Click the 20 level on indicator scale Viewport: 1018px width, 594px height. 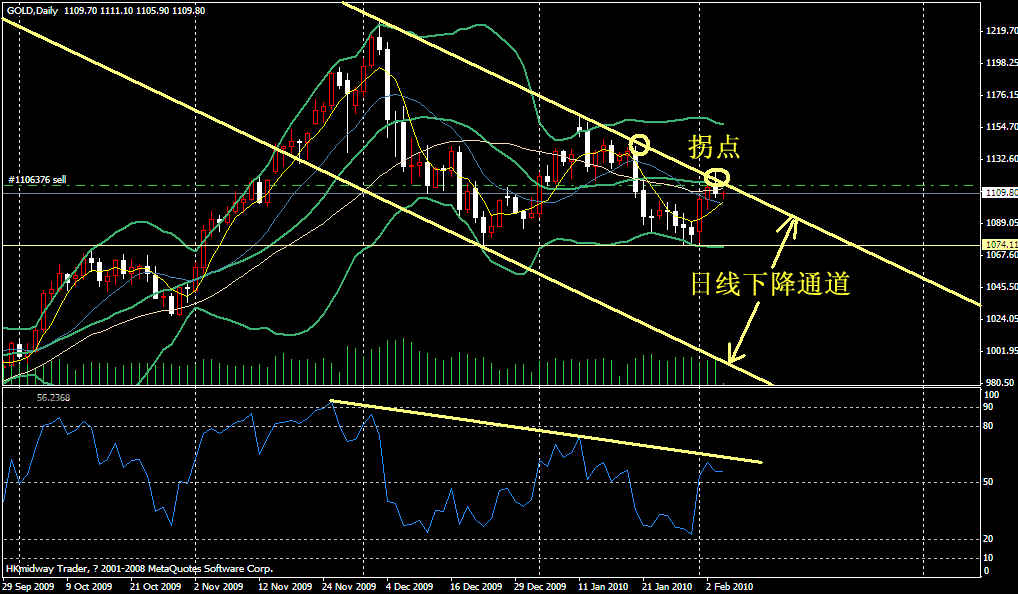click(x=989, y=539)
